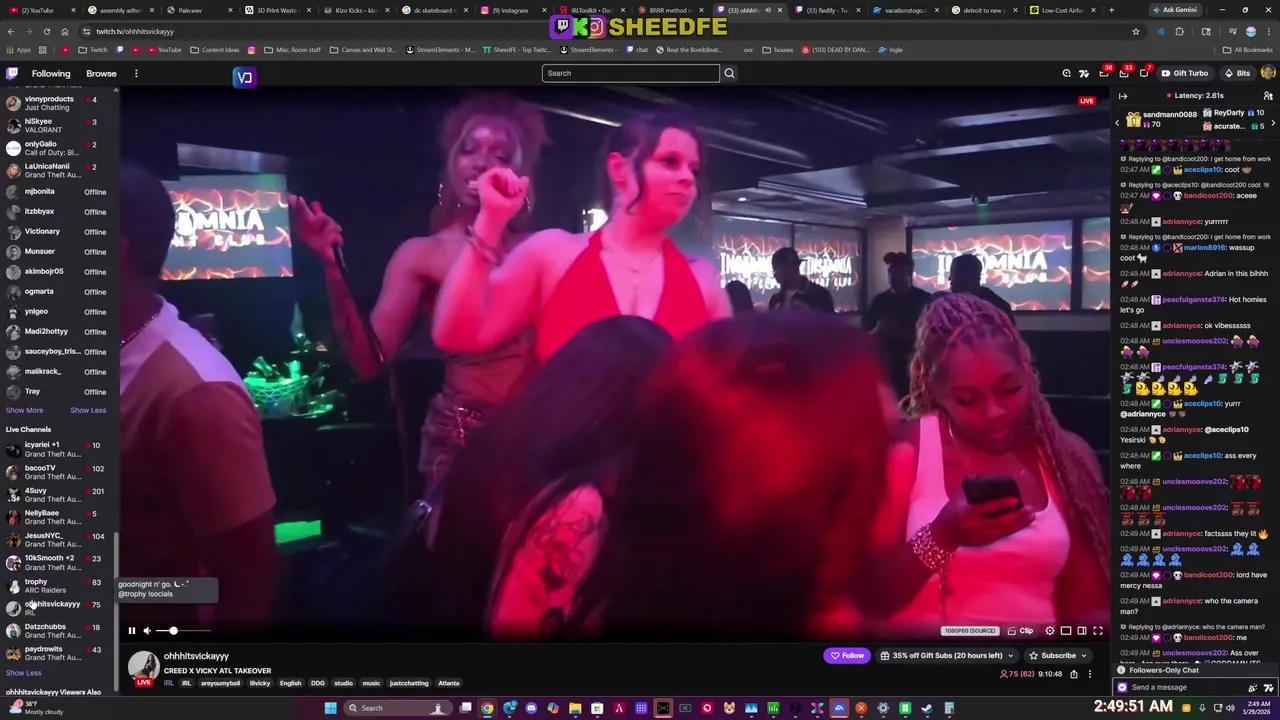The image size is (1280, 720).
Task: Open the hiSkyee VALORANT channel
Action: (60, 125)
